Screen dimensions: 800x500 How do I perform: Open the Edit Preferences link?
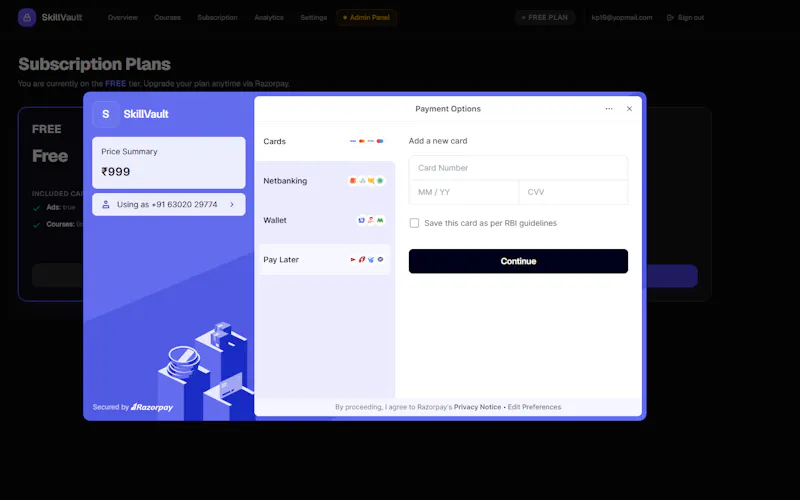534,407
